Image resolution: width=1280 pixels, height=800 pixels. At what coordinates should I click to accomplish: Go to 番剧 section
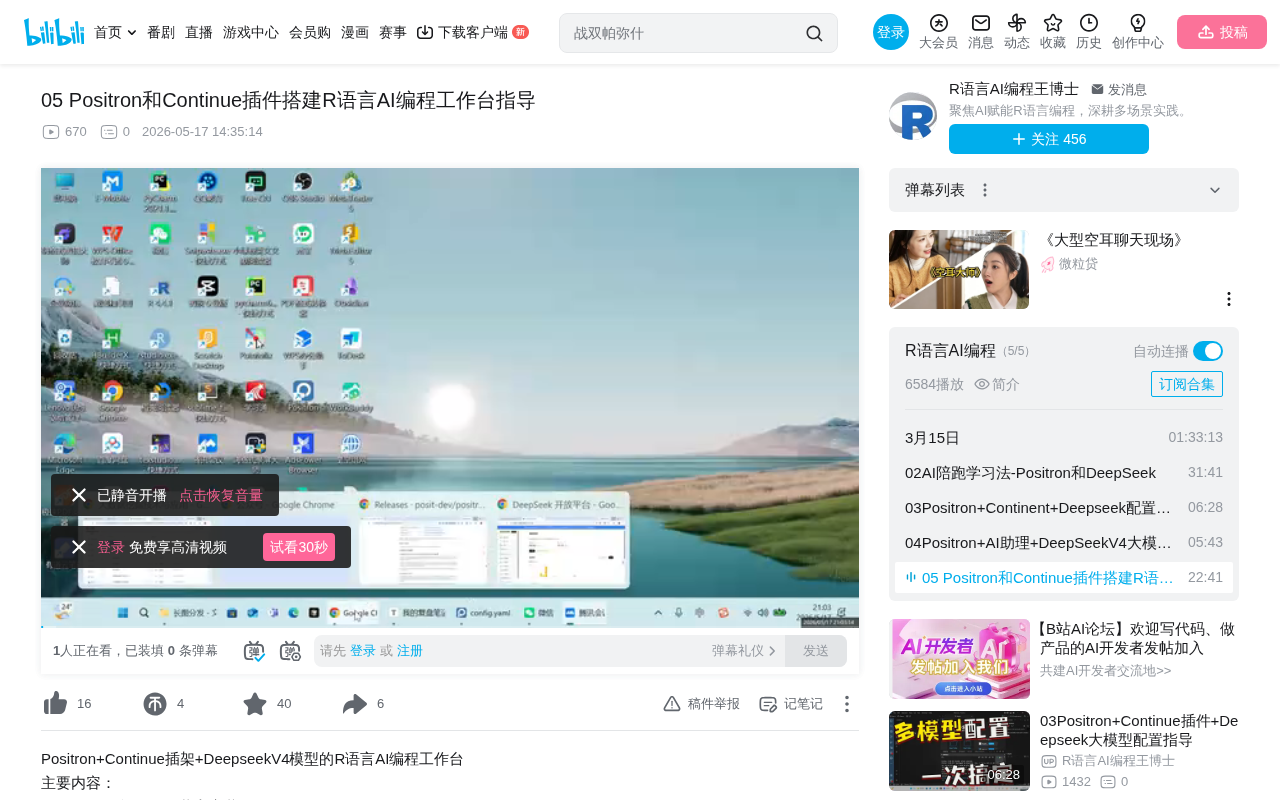(161, 32)
